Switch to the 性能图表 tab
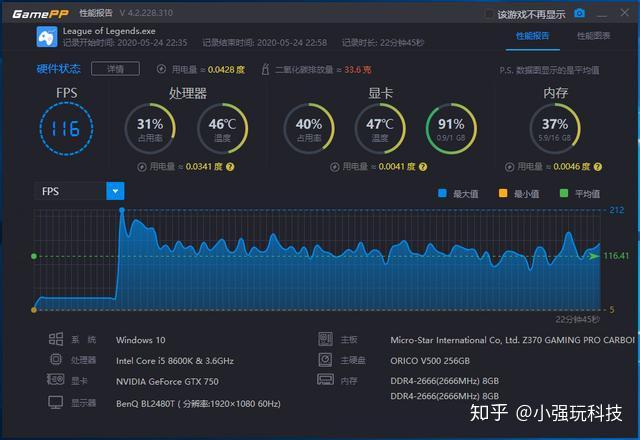This screenshot has height=440, width=640. pyautogui.click(x=593, y=36)
